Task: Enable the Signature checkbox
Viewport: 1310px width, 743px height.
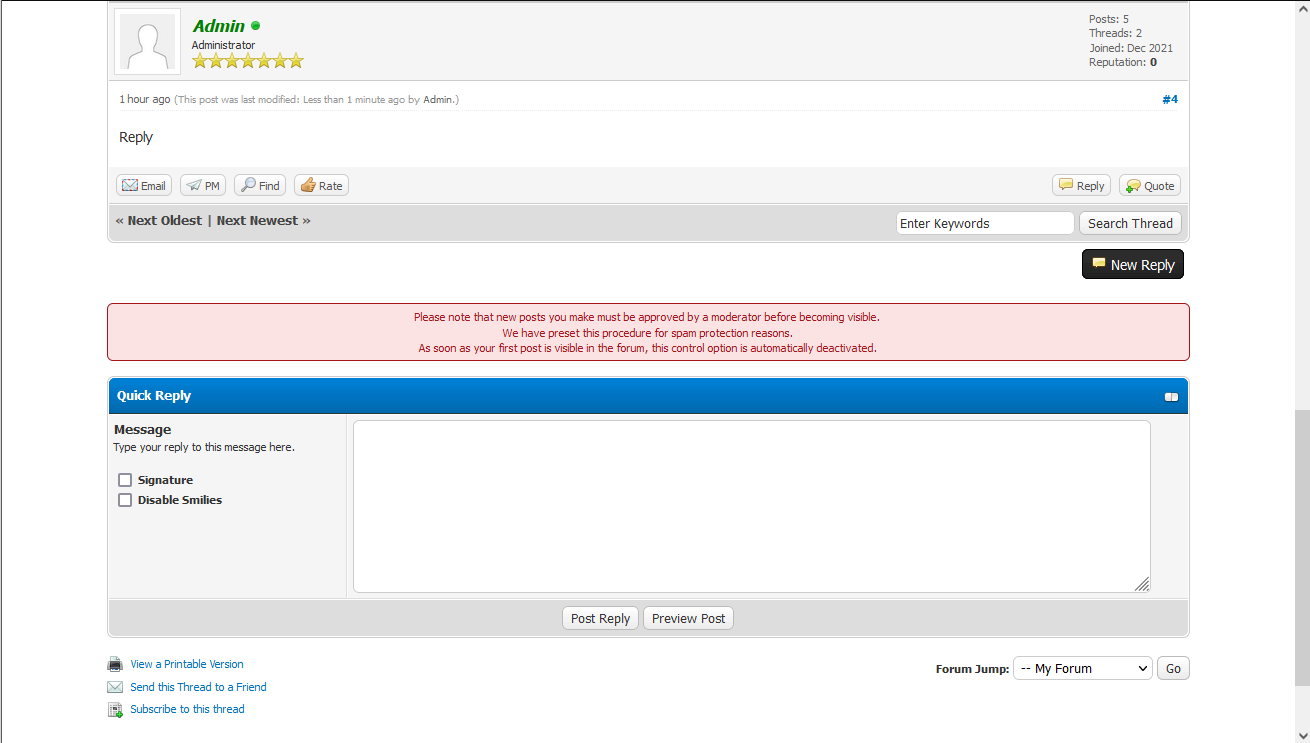Action: tap(125, 480)
